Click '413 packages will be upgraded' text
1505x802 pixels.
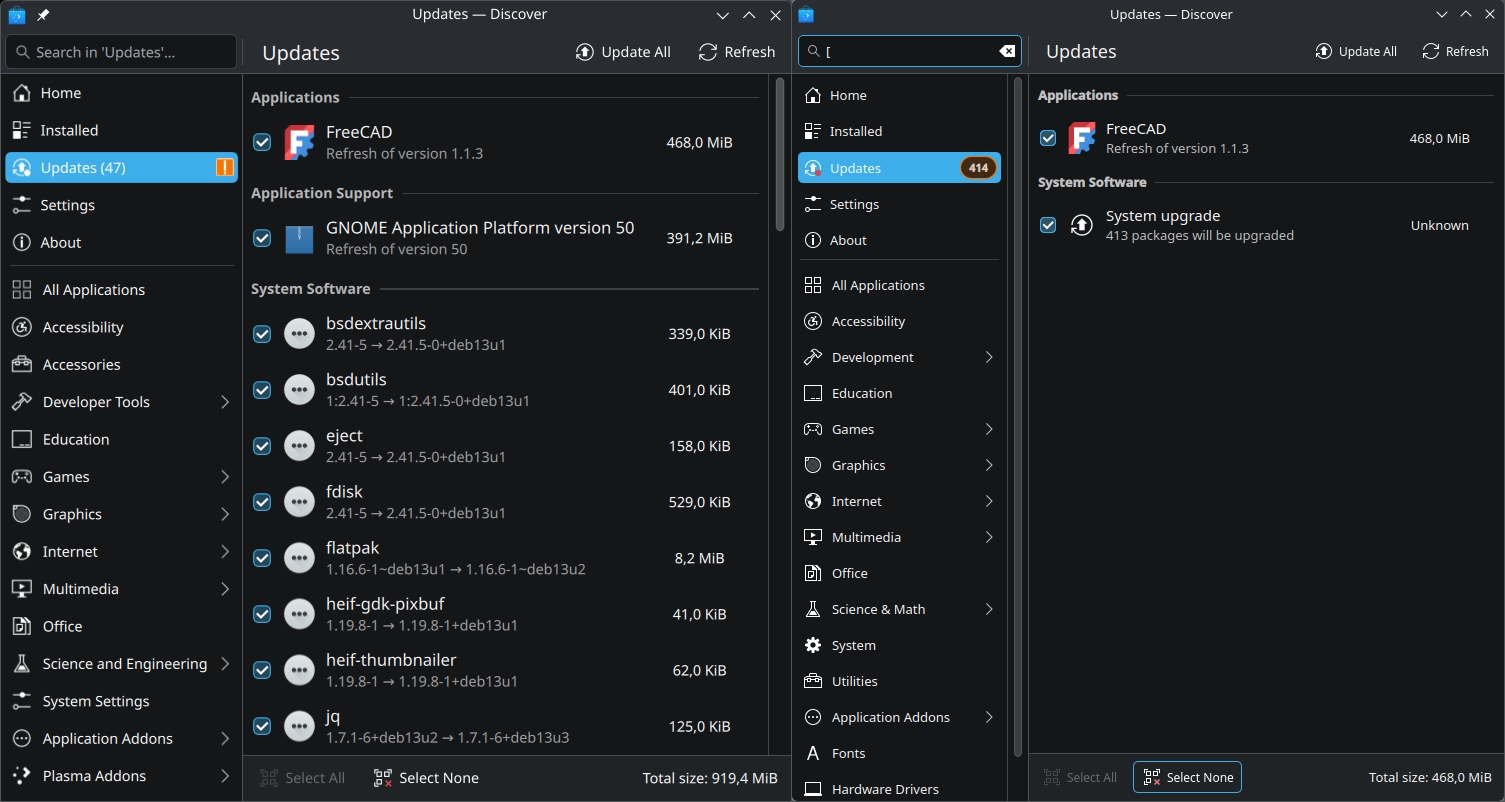point(1199,236)
